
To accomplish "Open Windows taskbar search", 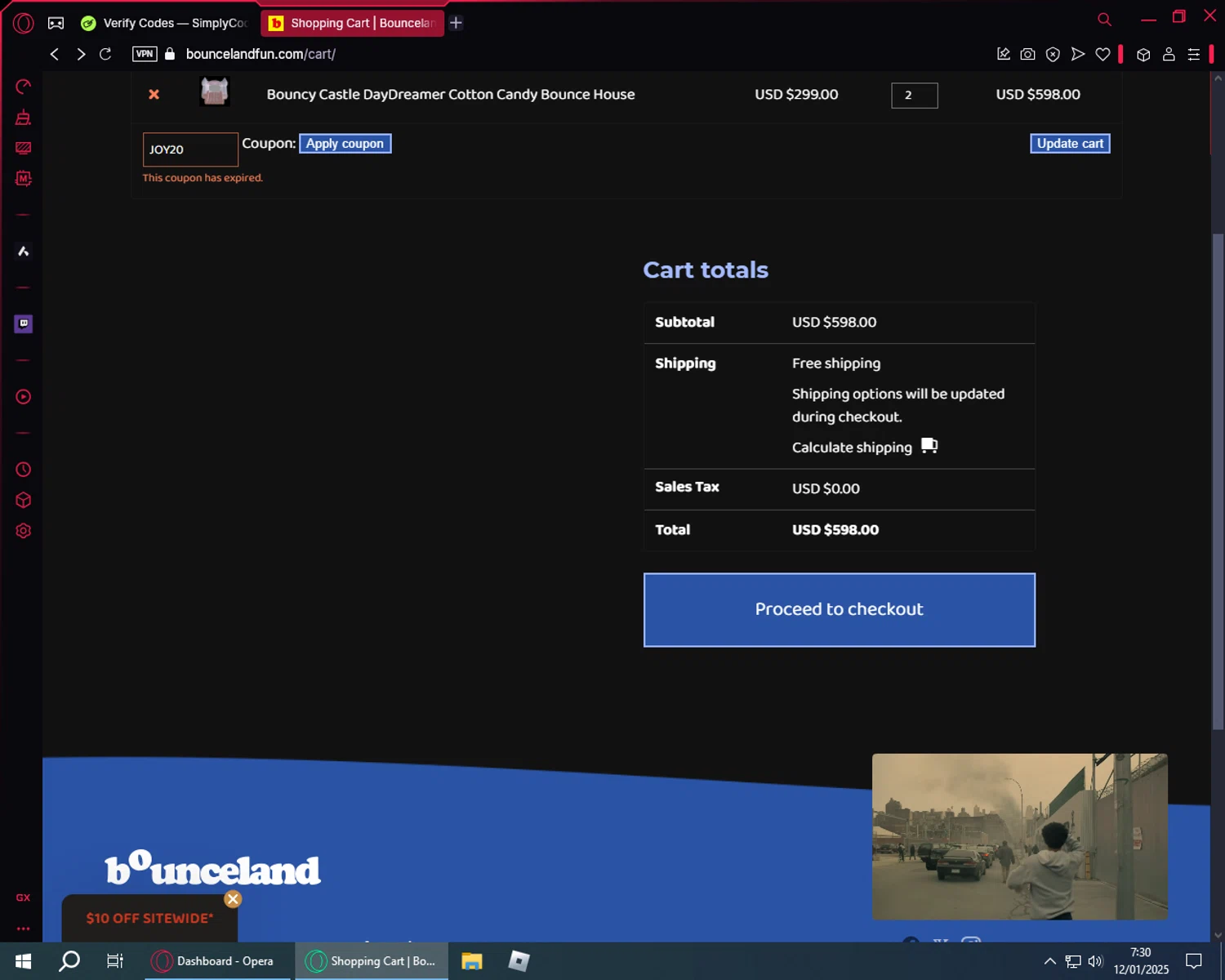I will (x=69, y=961).
